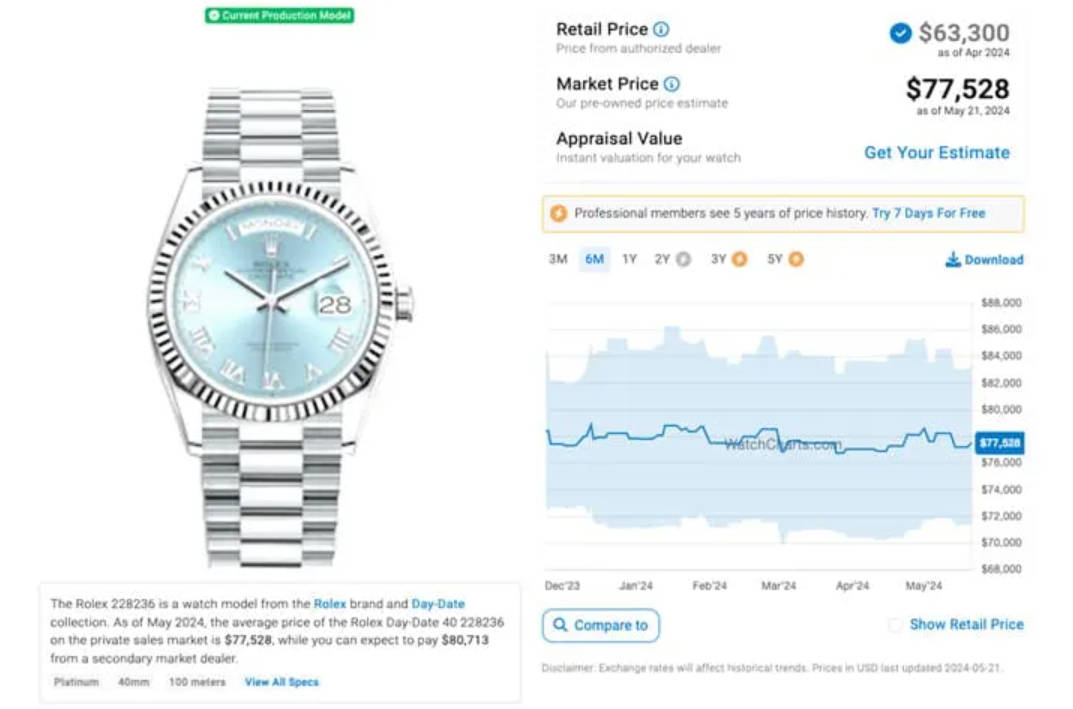Click the magnifier icon in Compare to
1073x709 pixels.
tap(560, 625)
